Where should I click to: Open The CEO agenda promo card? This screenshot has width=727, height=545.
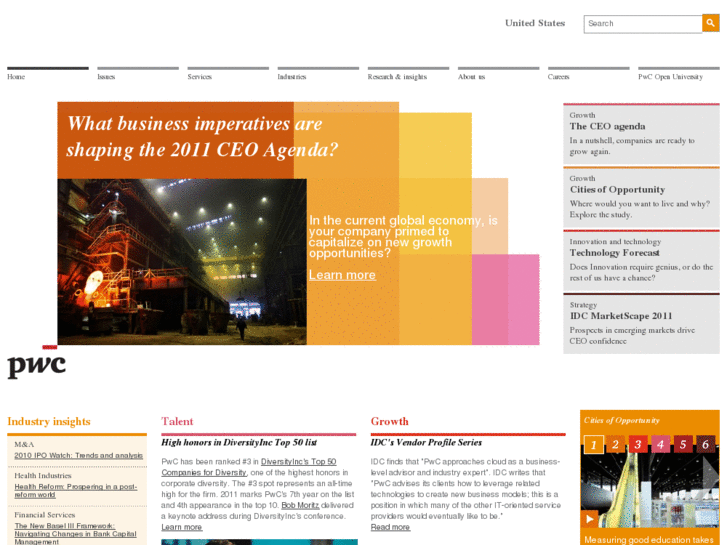pos(641,135)
